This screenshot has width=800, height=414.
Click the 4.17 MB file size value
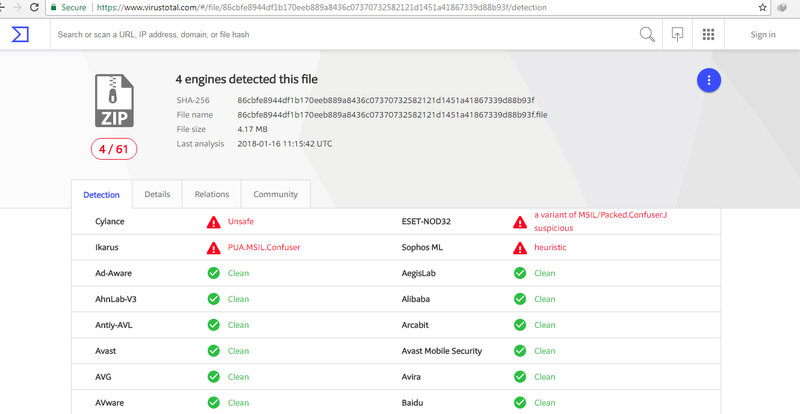(252, 129)
